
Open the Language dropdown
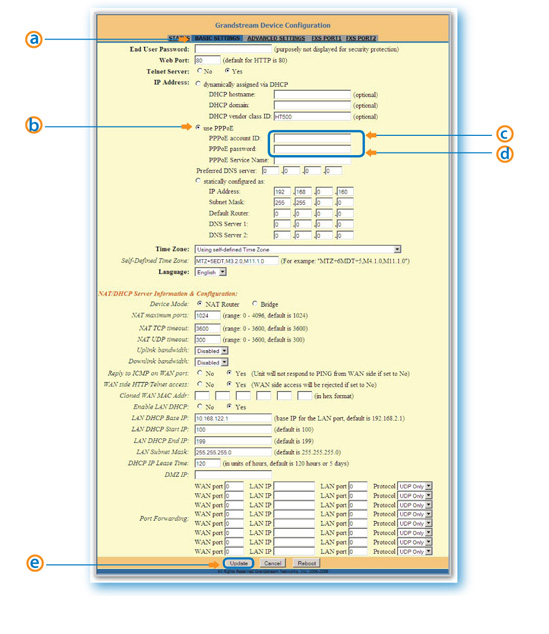pos(211,272)
